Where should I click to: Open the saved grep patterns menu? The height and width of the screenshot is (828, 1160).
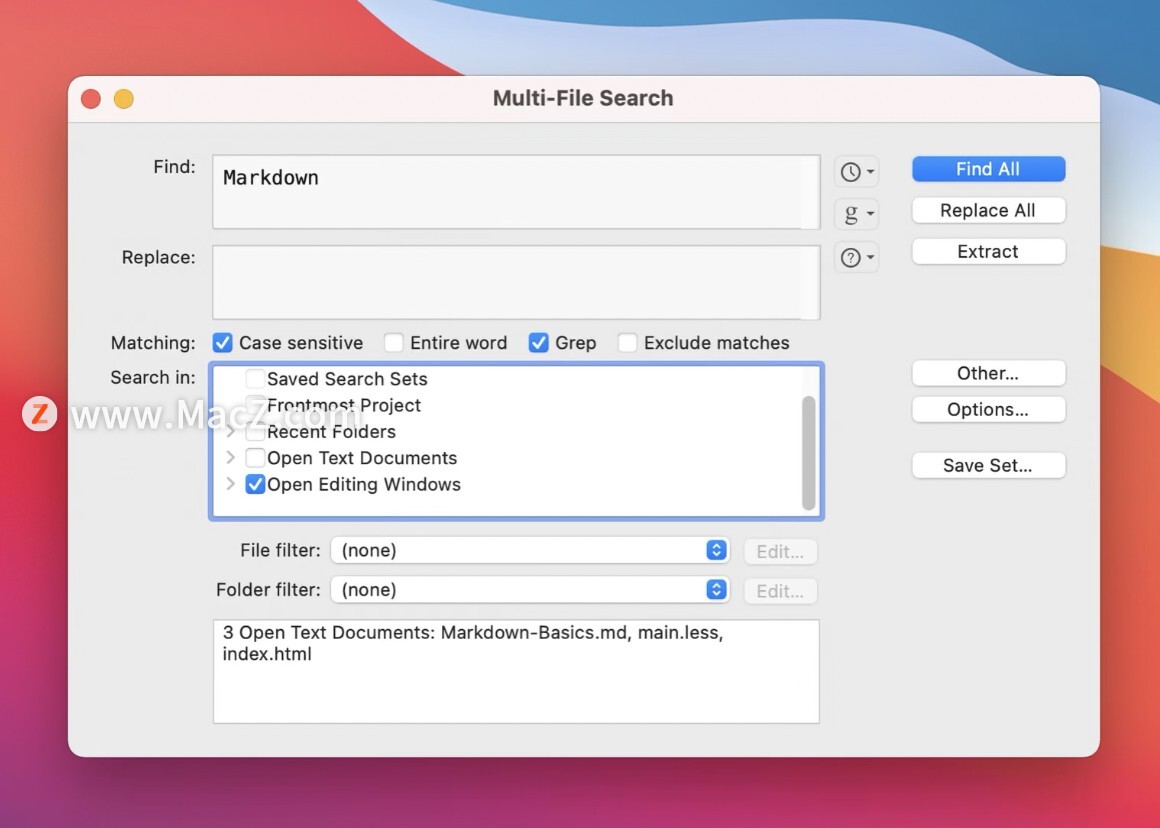(x=856, y=214)
